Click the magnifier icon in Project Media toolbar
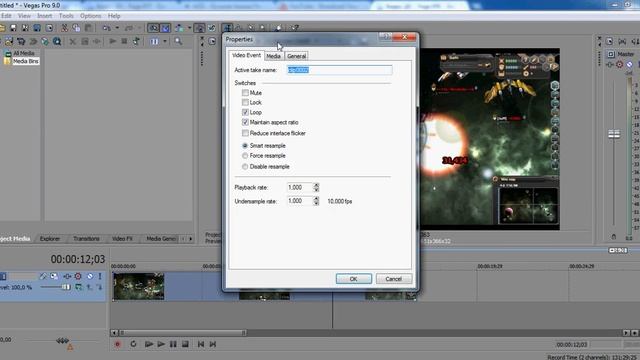 coord(178,41)
